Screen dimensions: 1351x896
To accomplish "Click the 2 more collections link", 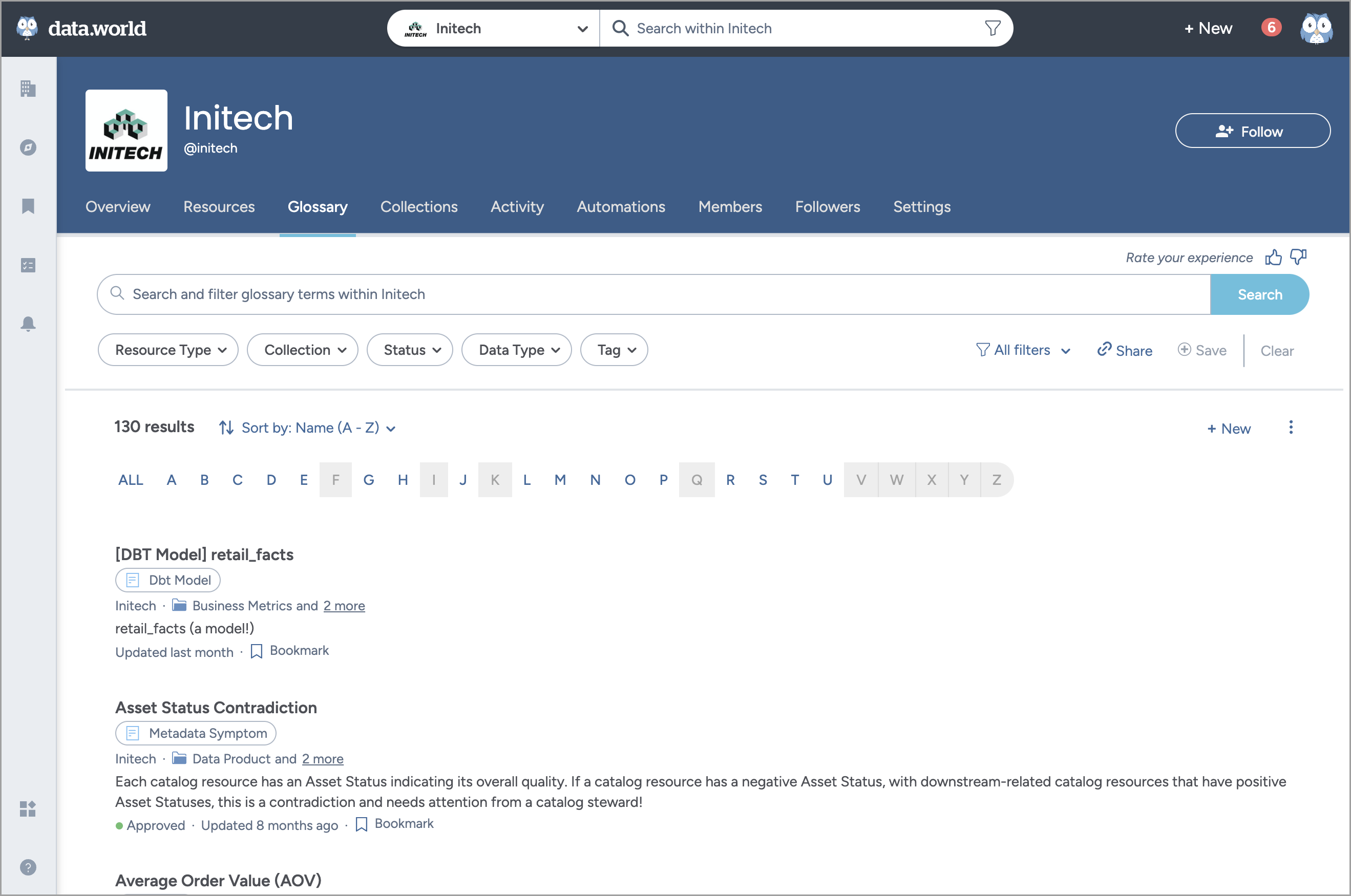I will 343,605.
